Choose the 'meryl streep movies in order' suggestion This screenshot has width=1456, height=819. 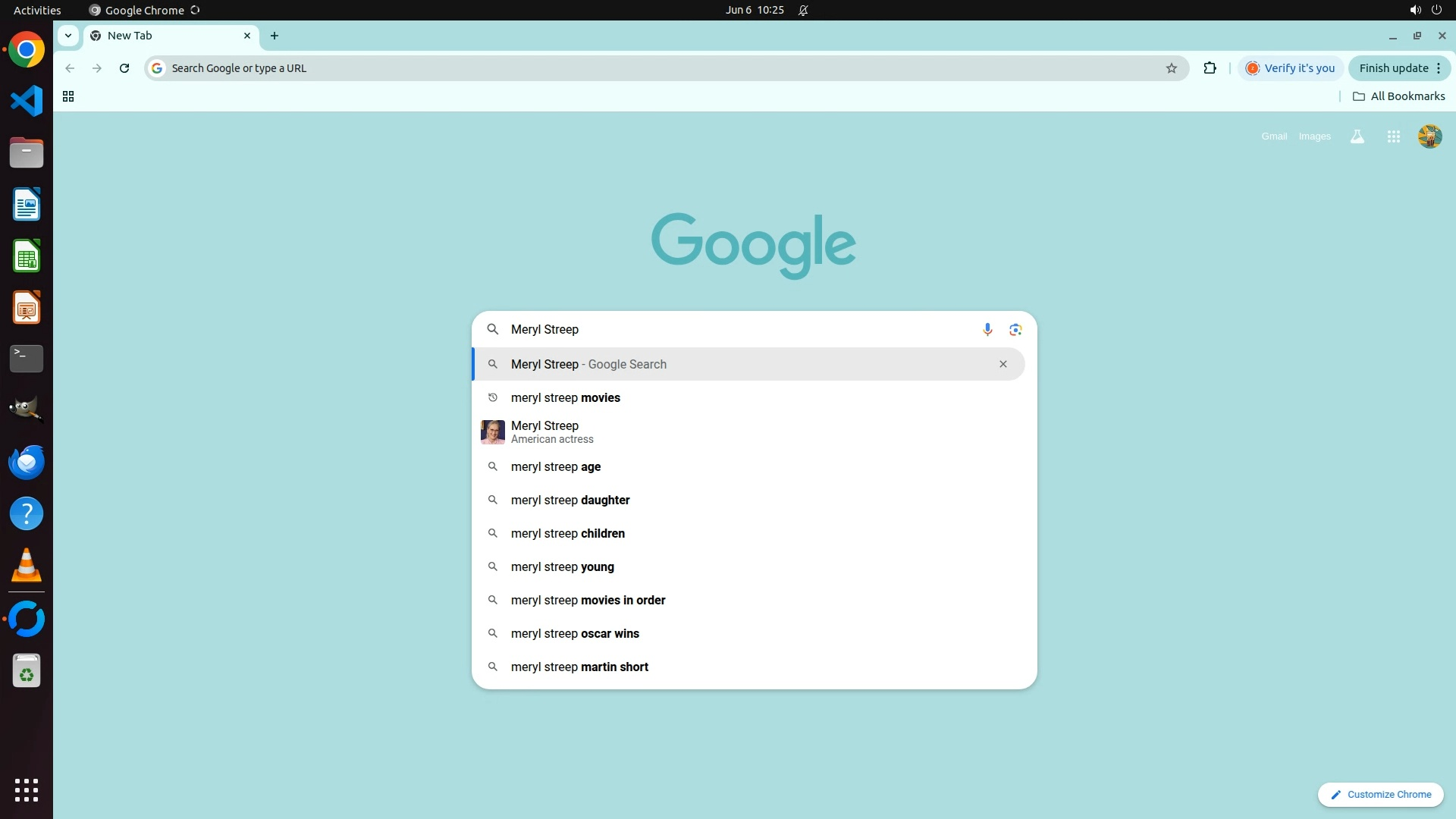588,600
